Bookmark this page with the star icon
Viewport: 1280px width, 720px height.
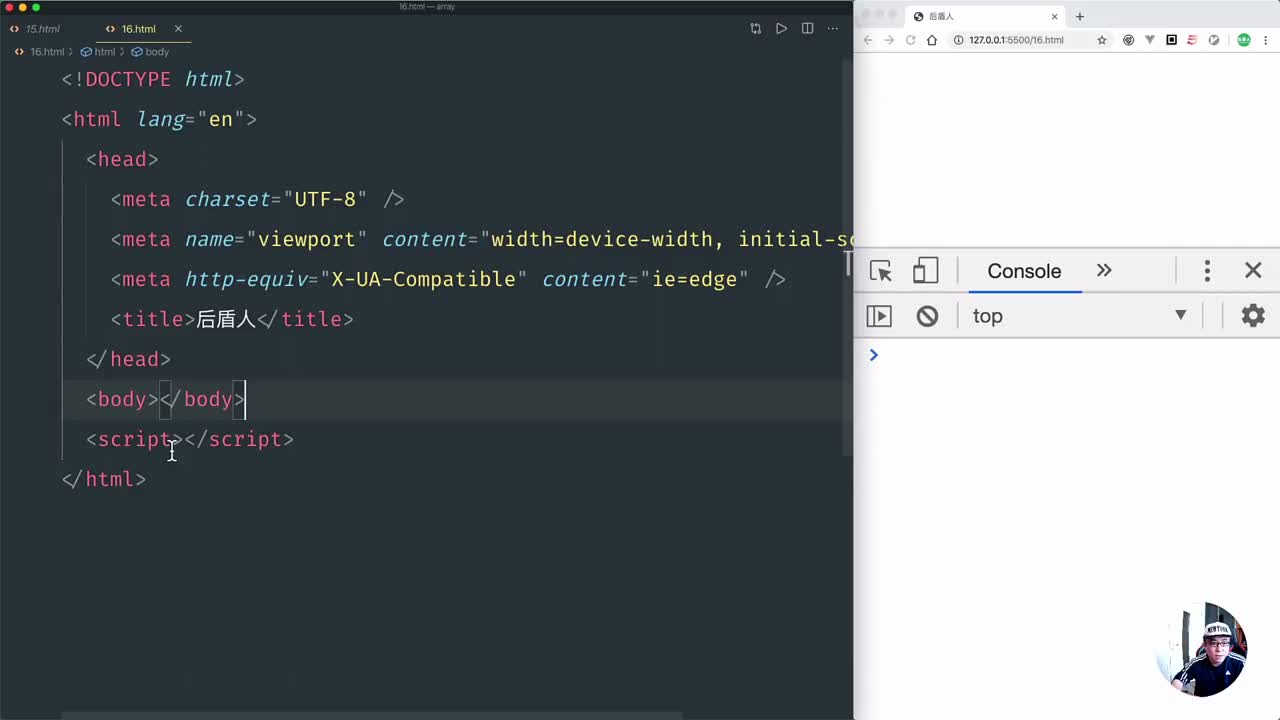[x=1102, y=40]
